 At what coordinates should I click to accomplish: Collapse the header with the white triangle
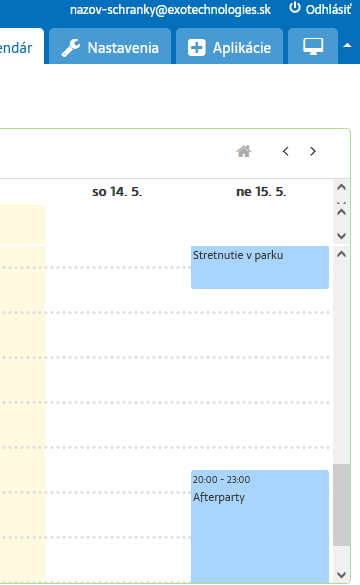pyautogui.click(x=347, y=46)
